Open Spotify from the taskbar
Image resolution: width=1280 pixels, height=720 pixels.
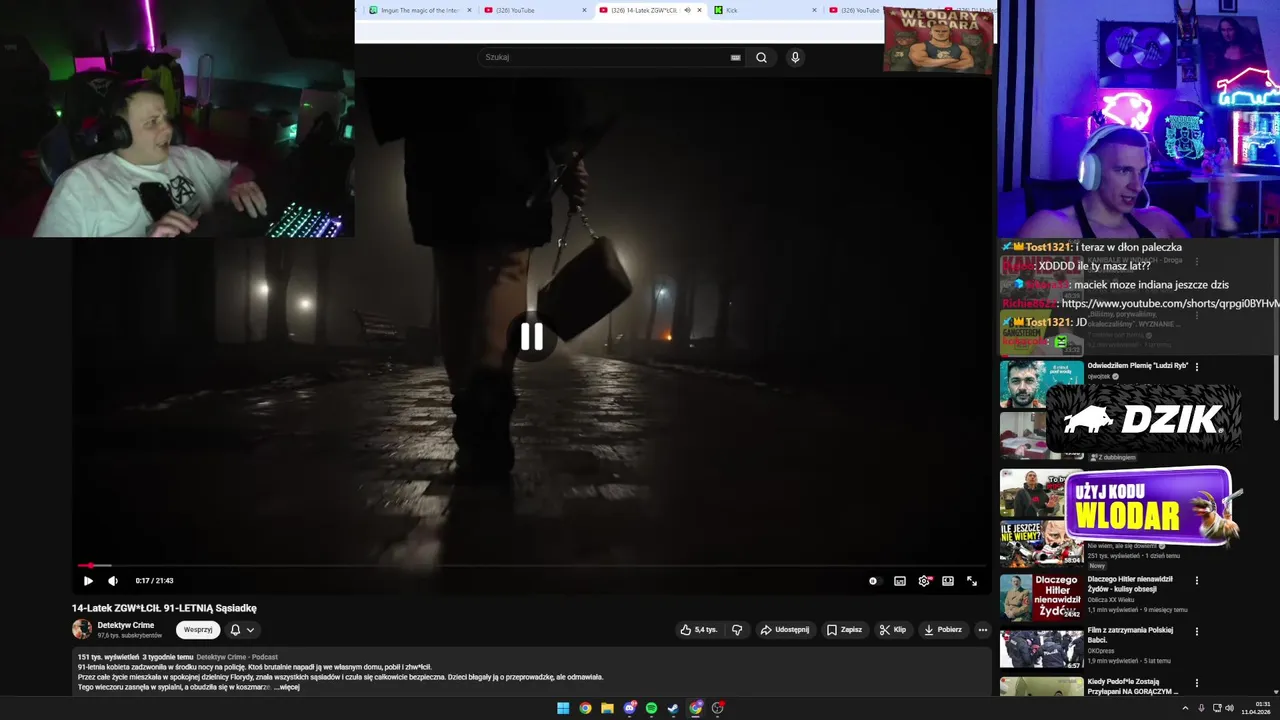(651, 708)
